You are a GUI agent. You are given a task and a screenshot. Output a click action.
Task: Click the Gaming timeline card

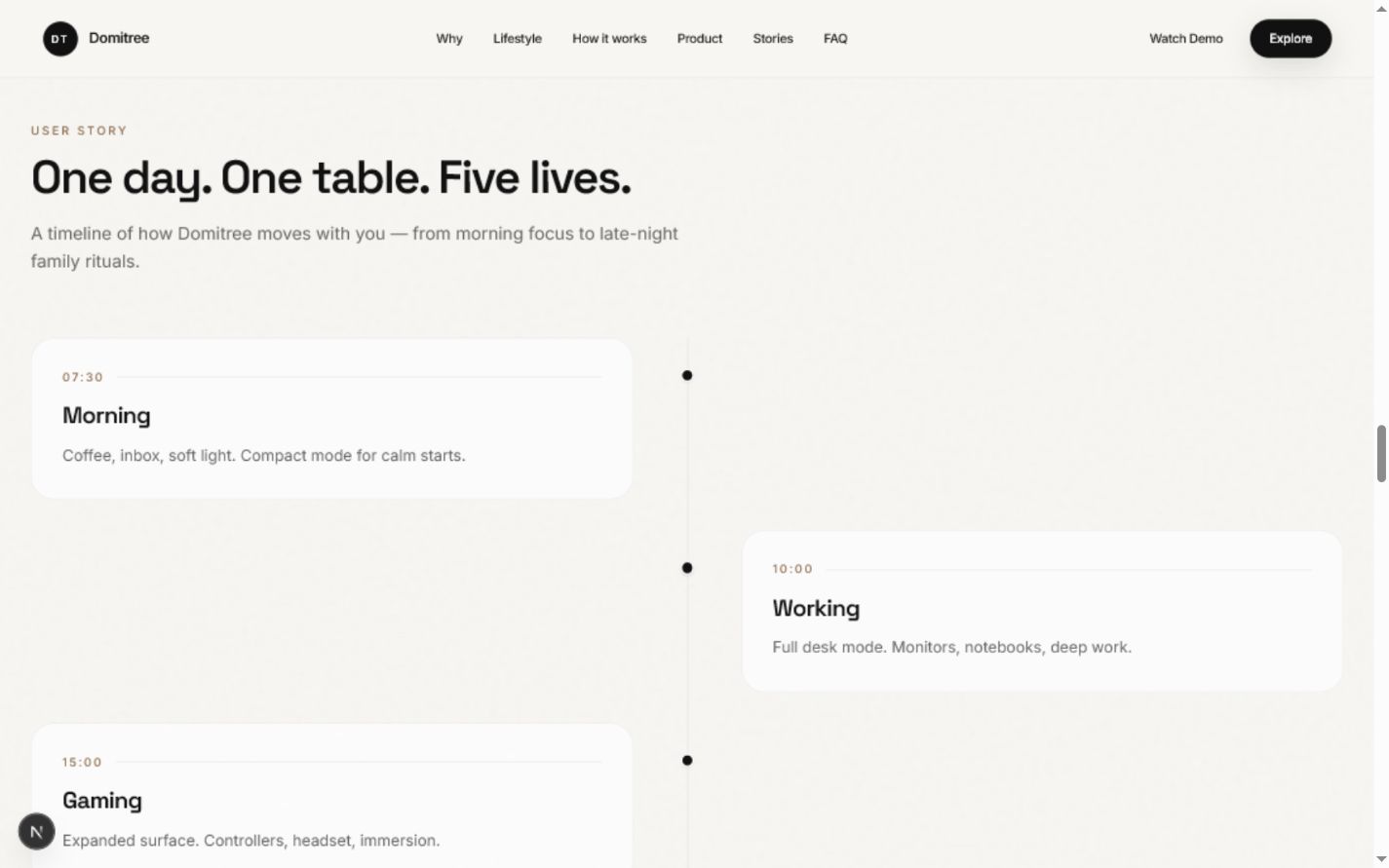332,796
